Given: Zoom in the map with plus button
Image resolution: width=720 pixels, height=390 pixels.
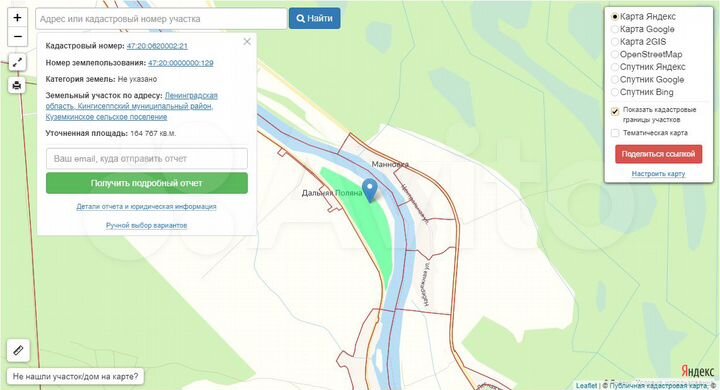Looking at the screenshot, I should tap(17, 18).
